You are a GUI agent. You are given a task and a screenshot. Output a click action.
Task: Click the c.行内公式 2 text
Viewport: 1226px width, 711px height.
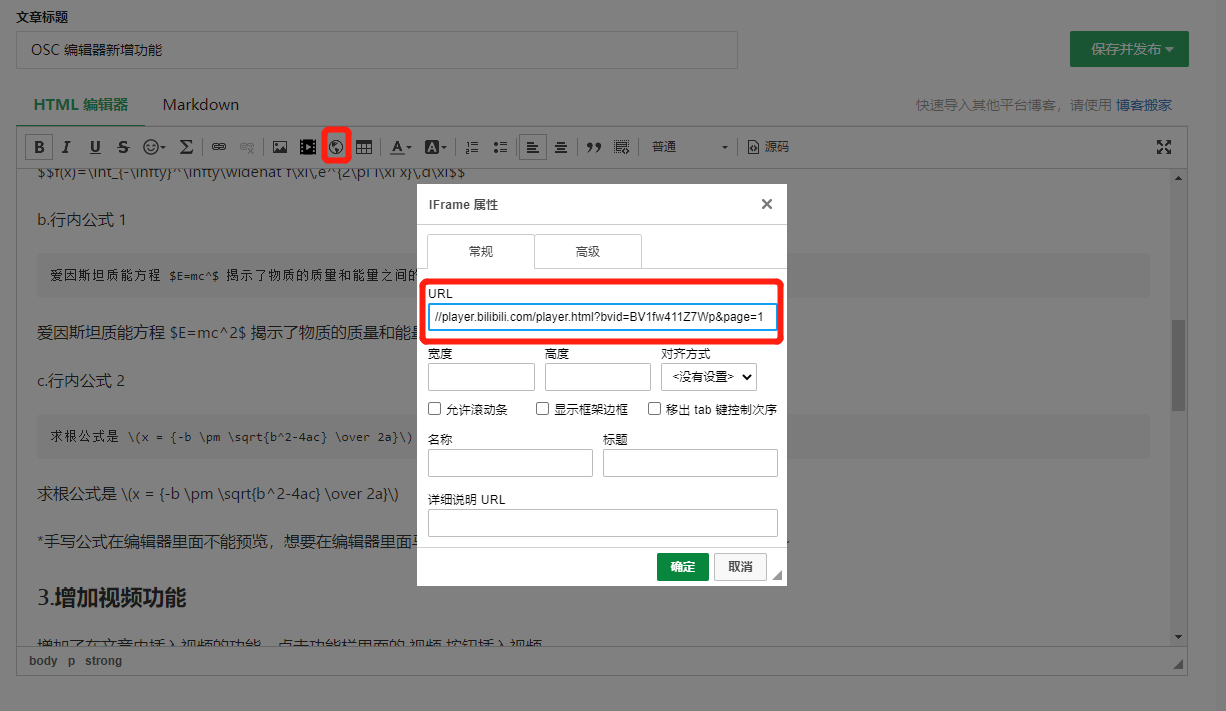[81, 381]
